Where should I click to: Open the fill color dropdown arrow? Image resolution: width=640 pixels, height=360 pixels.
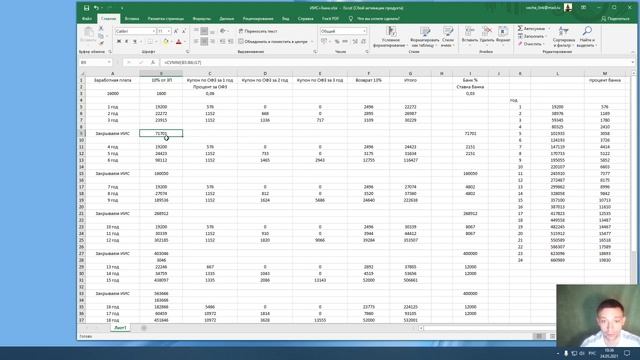[x=171, y=42]
